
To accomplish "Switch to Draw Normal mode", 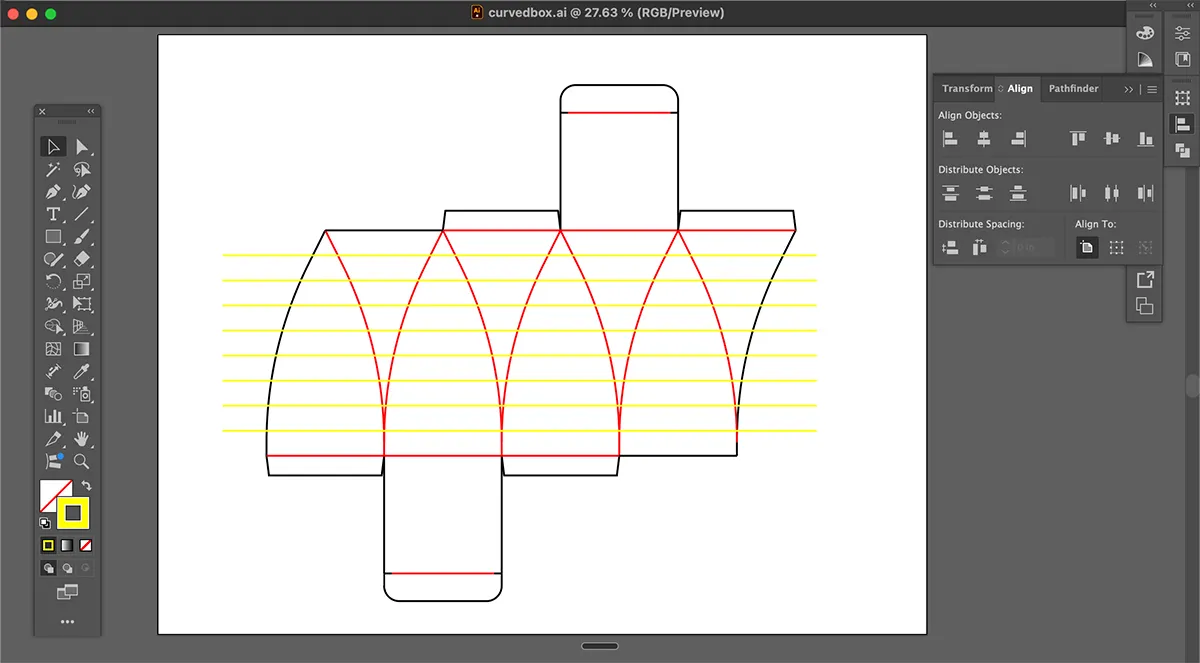I will click(47, 568).
